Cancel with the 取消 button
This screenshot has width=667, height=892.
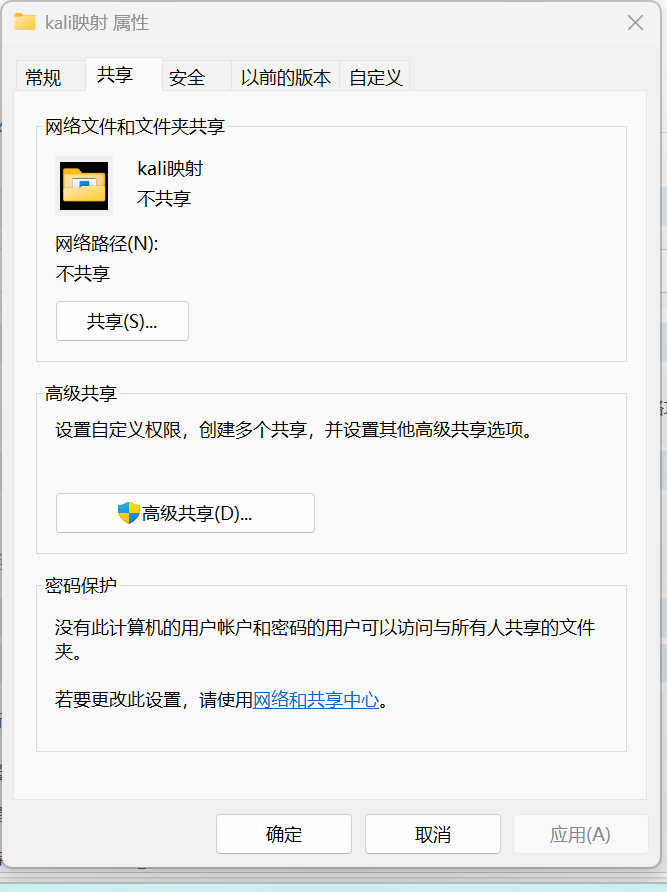pyautogui.click(x=433, y=834)
